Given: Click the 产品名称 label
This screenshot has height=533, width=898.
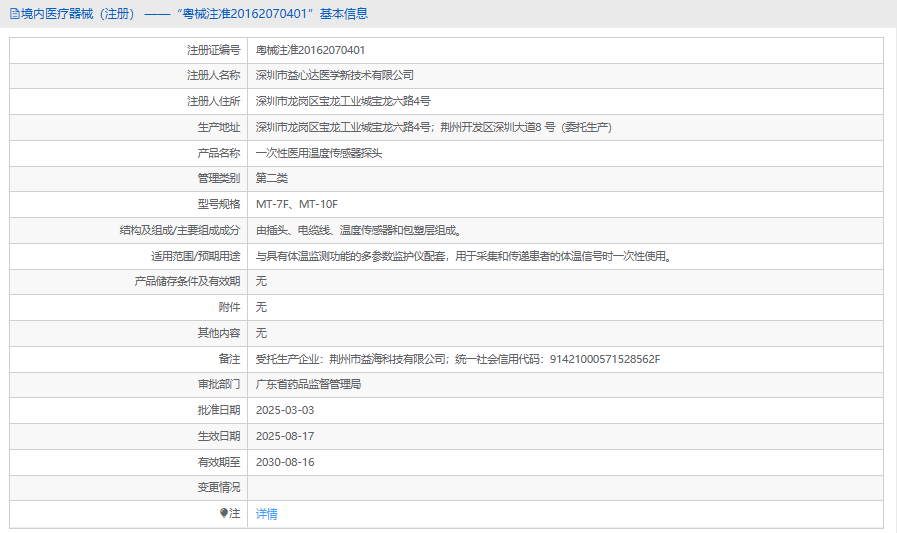Looking at the screenshot, I should click(219, 153).
